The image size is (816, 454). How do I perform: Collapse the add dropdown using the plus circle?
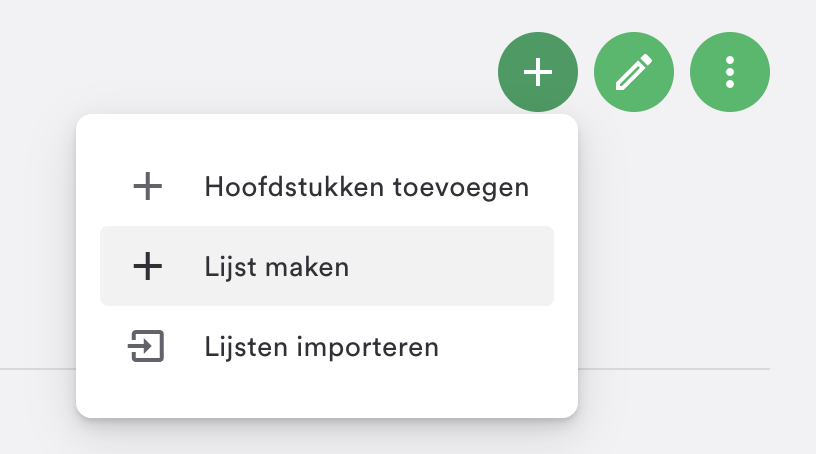pyautogui.click(x=538, y=72)
